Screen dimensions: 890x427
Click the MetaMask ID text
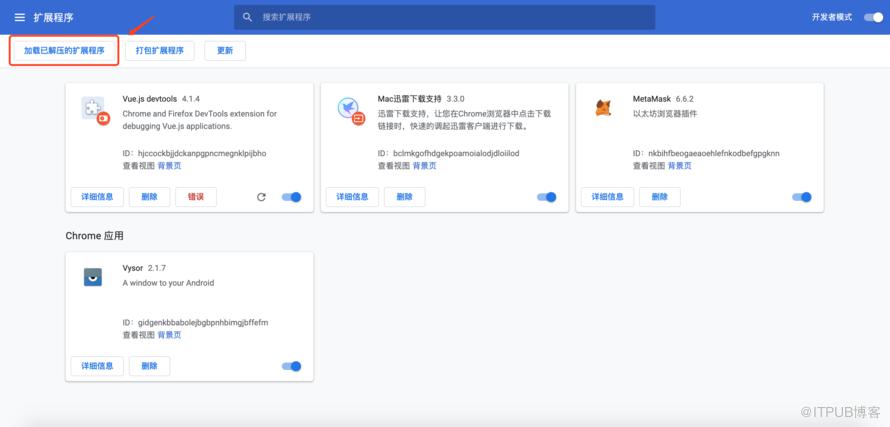[706, 153]
